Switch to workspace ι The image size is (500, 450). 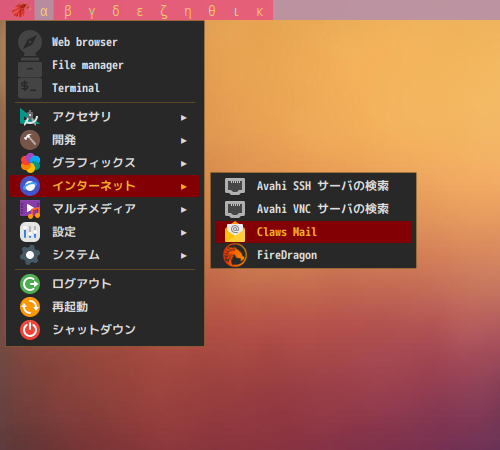tap(236, 11)
